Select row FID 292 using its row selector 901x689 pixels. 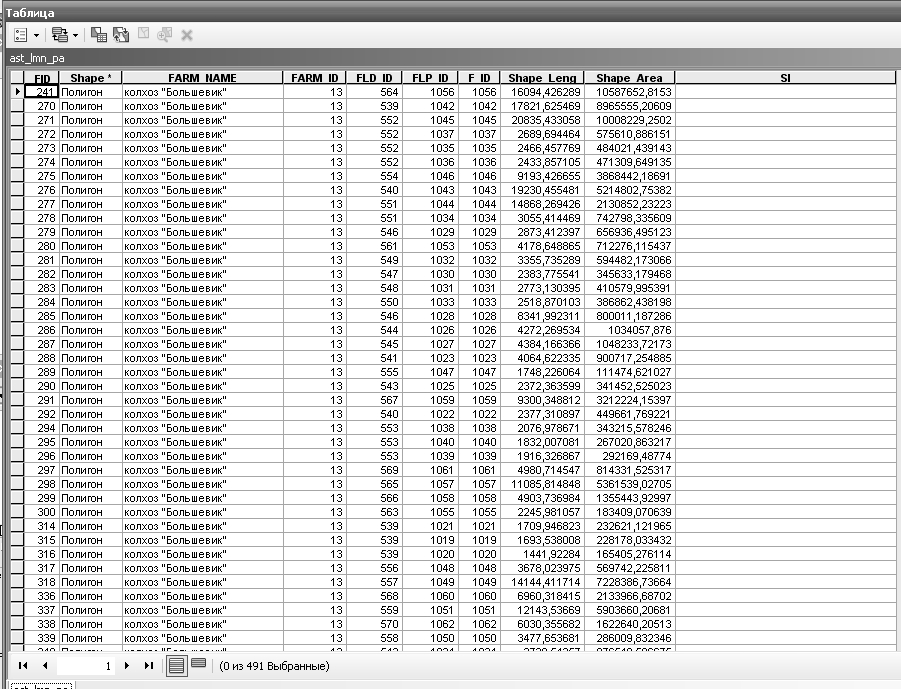tap(17, 414)
